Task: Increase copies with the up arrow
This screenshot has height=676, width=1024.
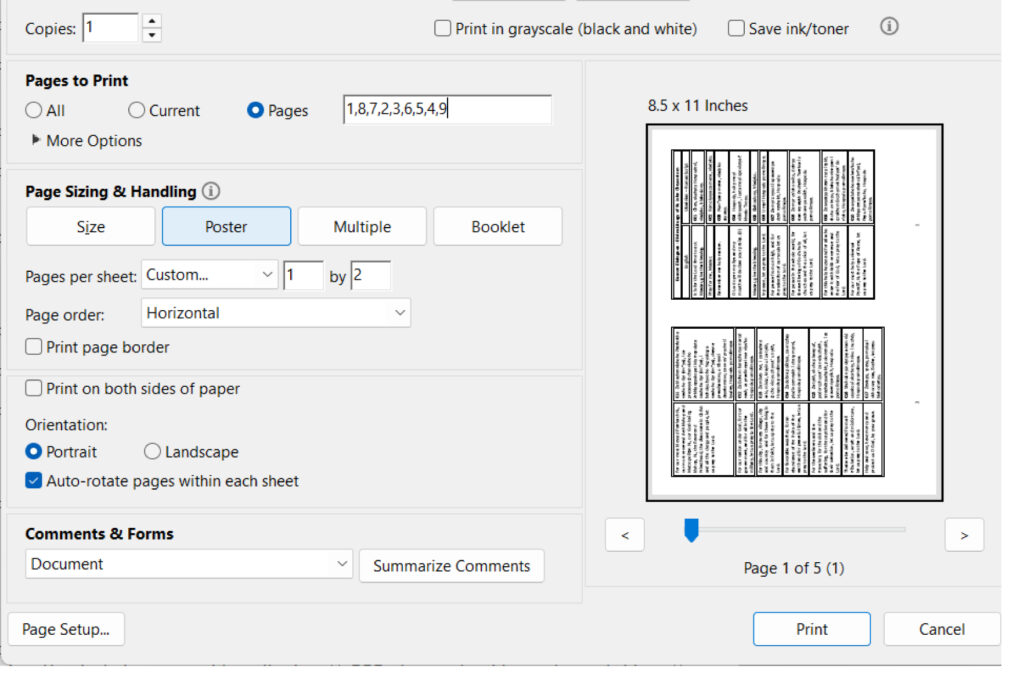Action: 151,20
